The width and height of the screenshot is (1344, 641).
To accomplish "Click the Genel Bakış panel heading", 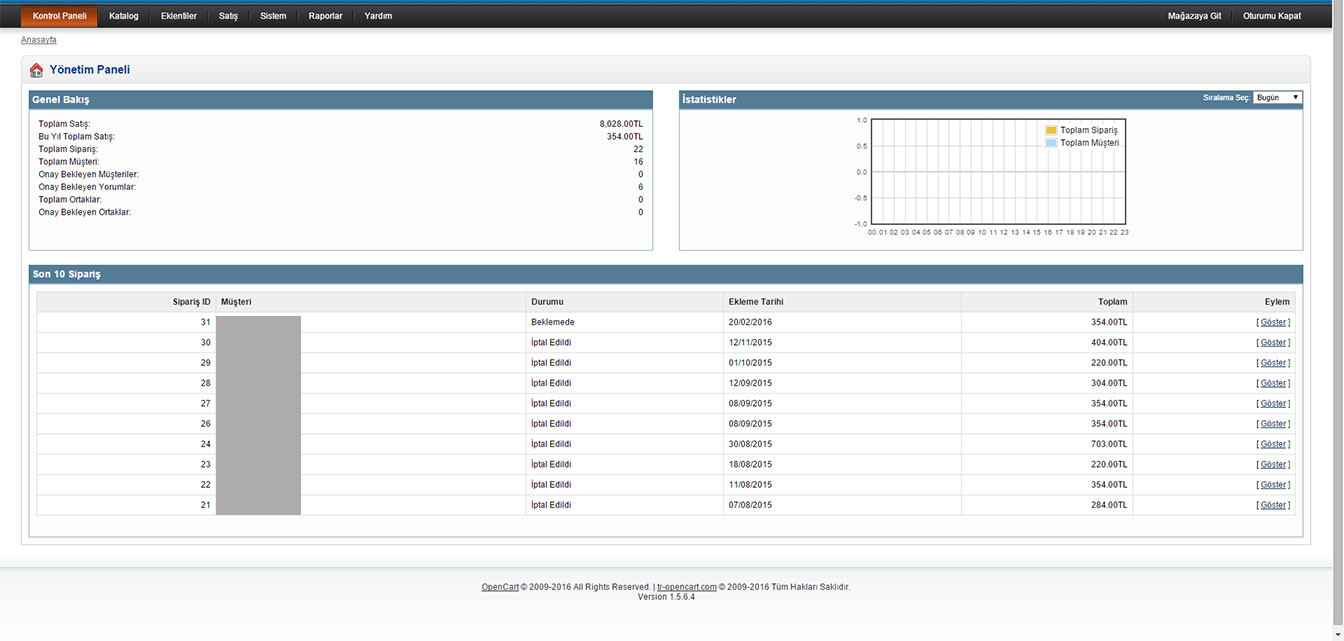I will click(61, 100).
